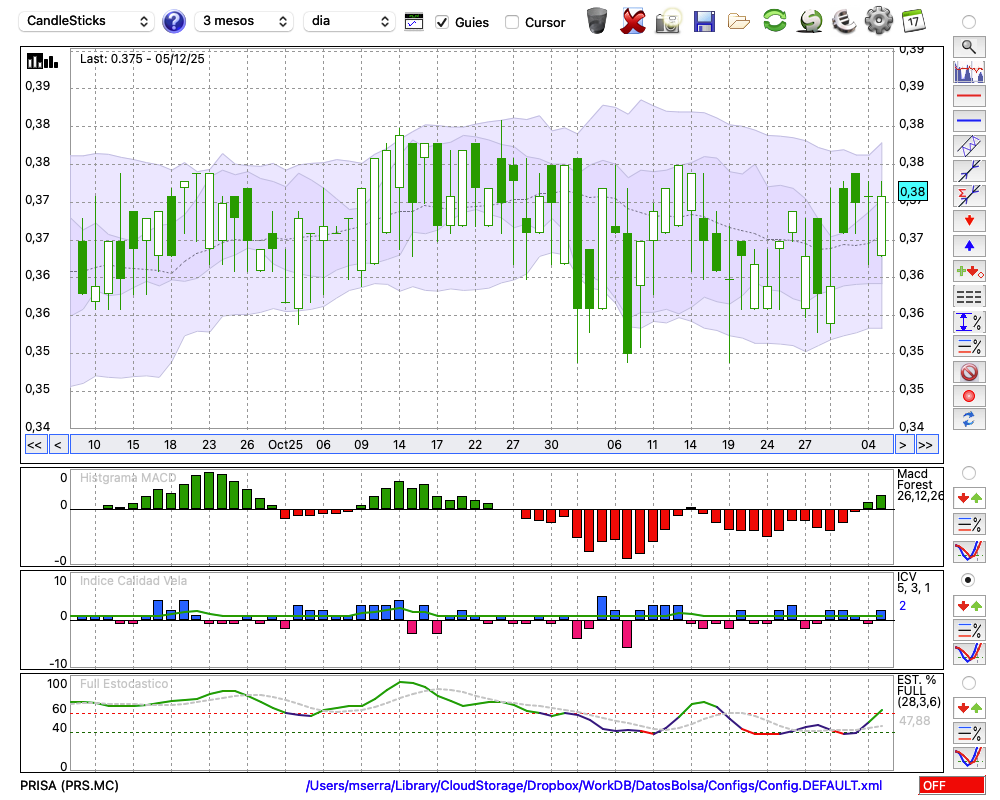
Task: Click the << jump-to-start timeline button
Action: pyautogui.click(x=34, y=445)
